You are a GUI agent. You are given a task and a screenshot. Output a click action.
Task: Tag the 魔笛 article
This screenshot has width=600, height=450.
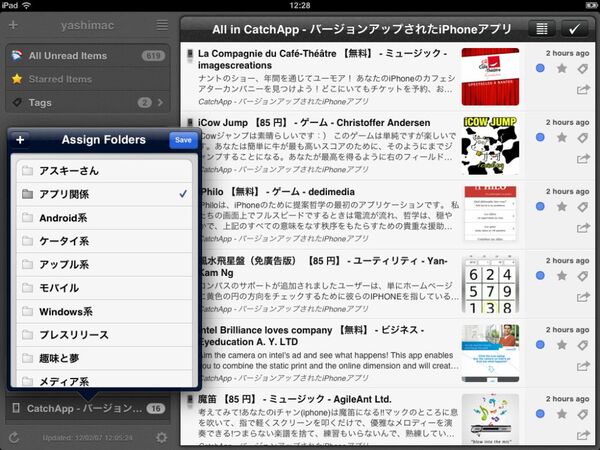click(582, 414)
